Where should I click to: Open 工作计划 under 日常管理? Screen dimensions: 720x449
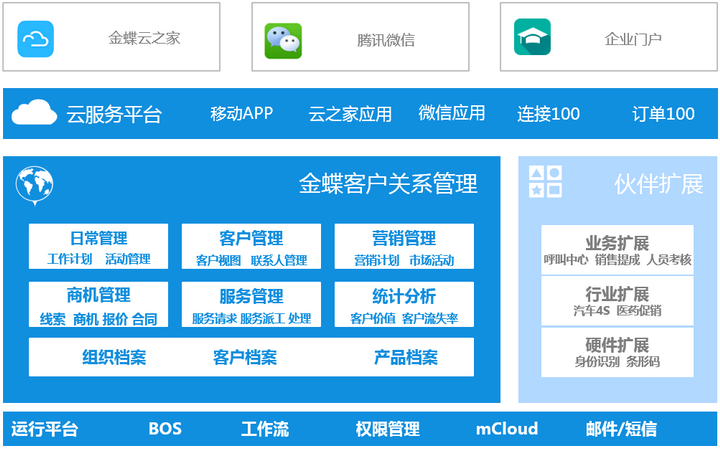(x=69, y=259)
